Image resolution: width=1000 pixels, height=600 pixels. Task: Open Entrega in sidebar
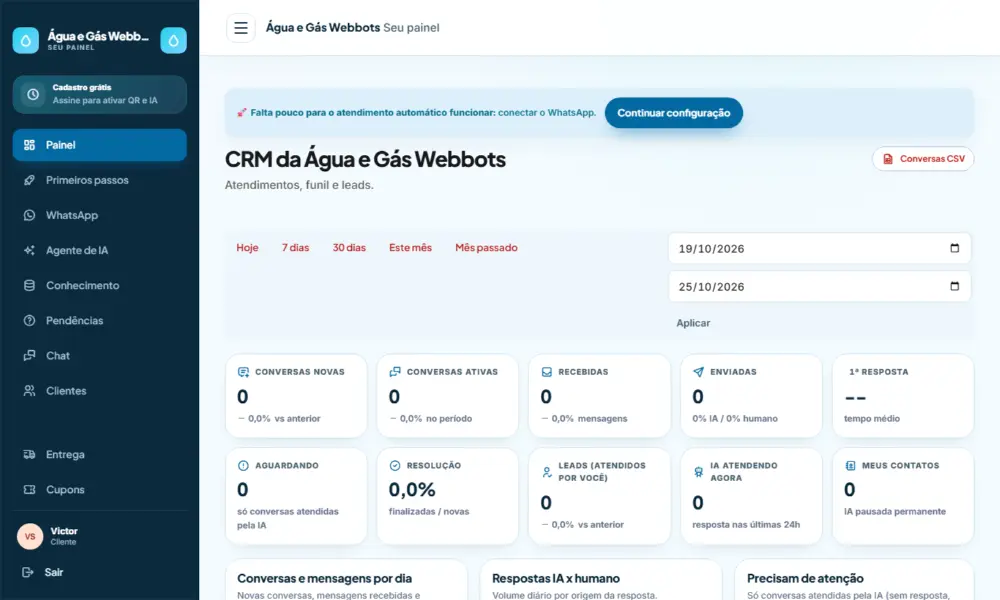(x=99, y=454)
